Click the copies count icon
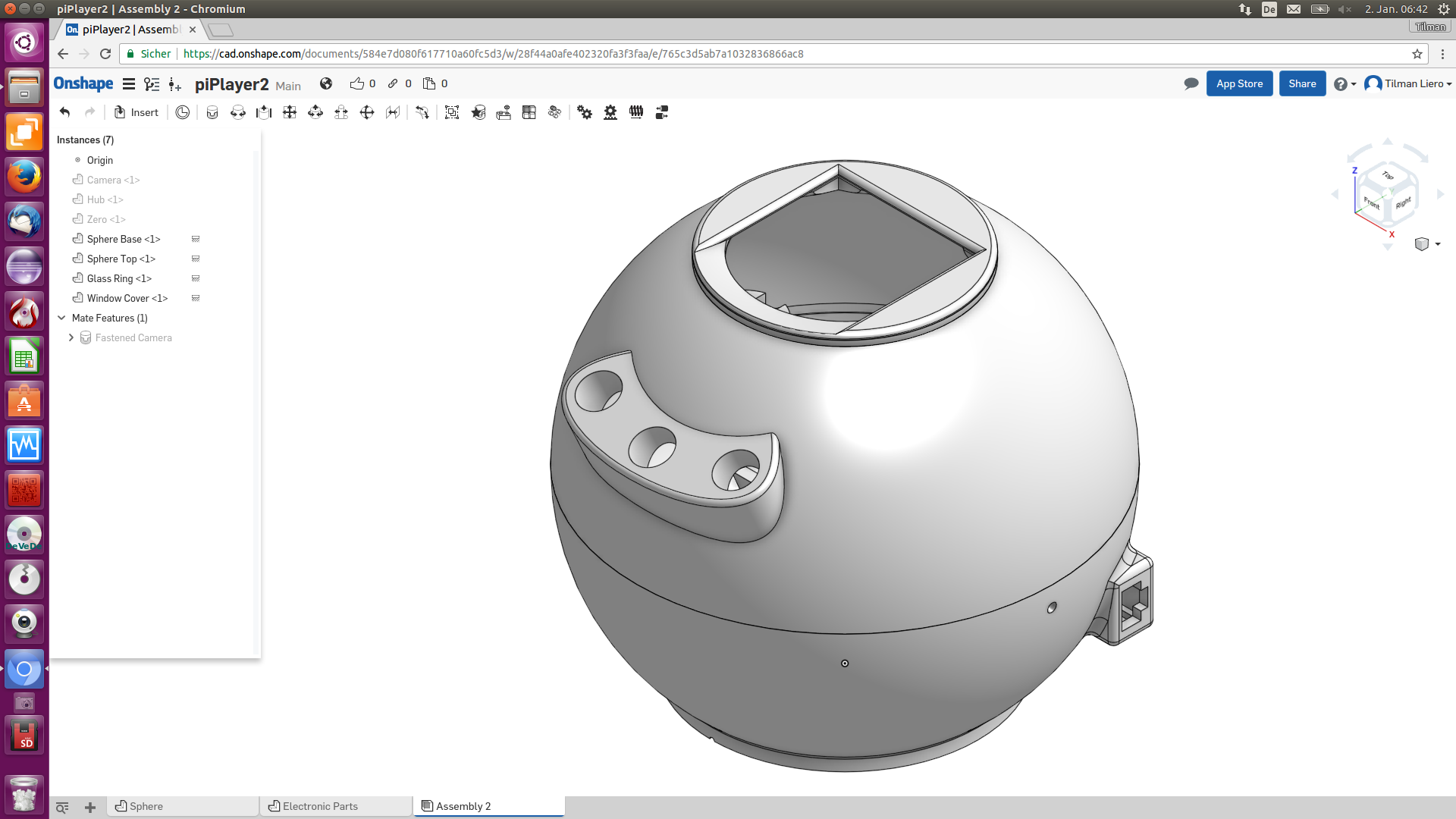This screenshot has height=819, width=1456. (x=429, y=83)
